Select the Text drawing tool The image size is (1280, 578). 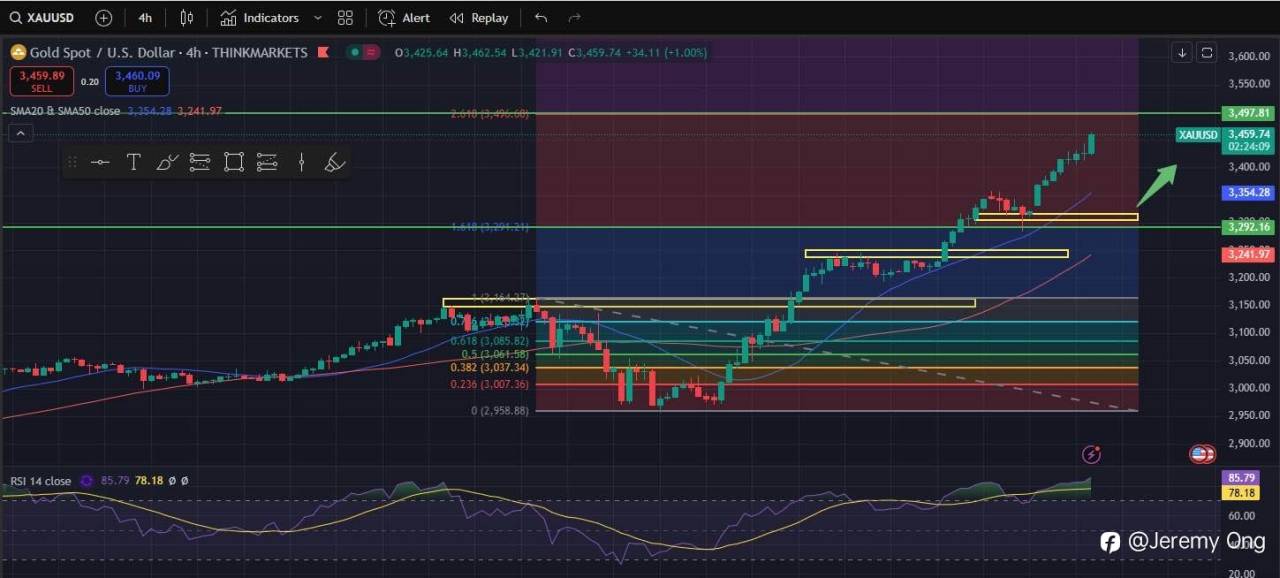pos(134,162)
